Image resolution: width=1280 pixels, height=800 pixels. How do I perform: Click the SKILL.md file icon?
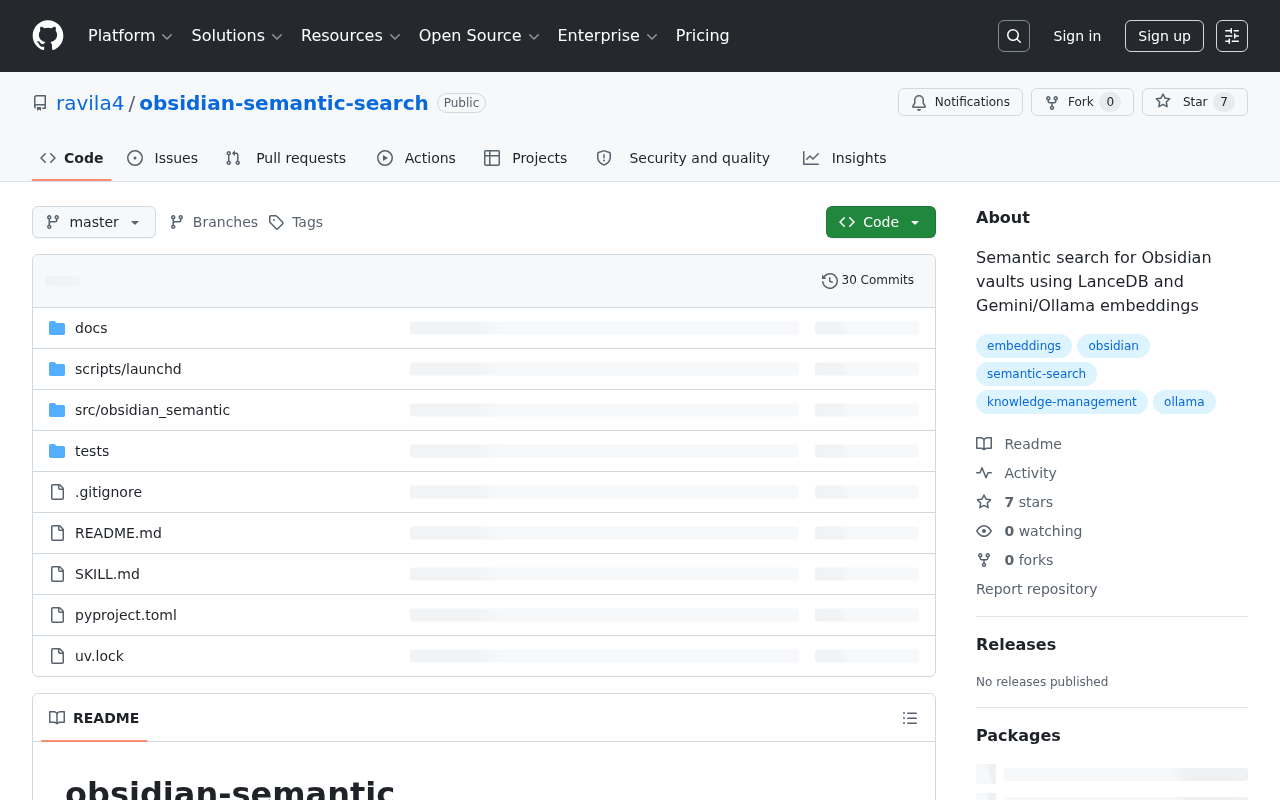pos(57,574)
